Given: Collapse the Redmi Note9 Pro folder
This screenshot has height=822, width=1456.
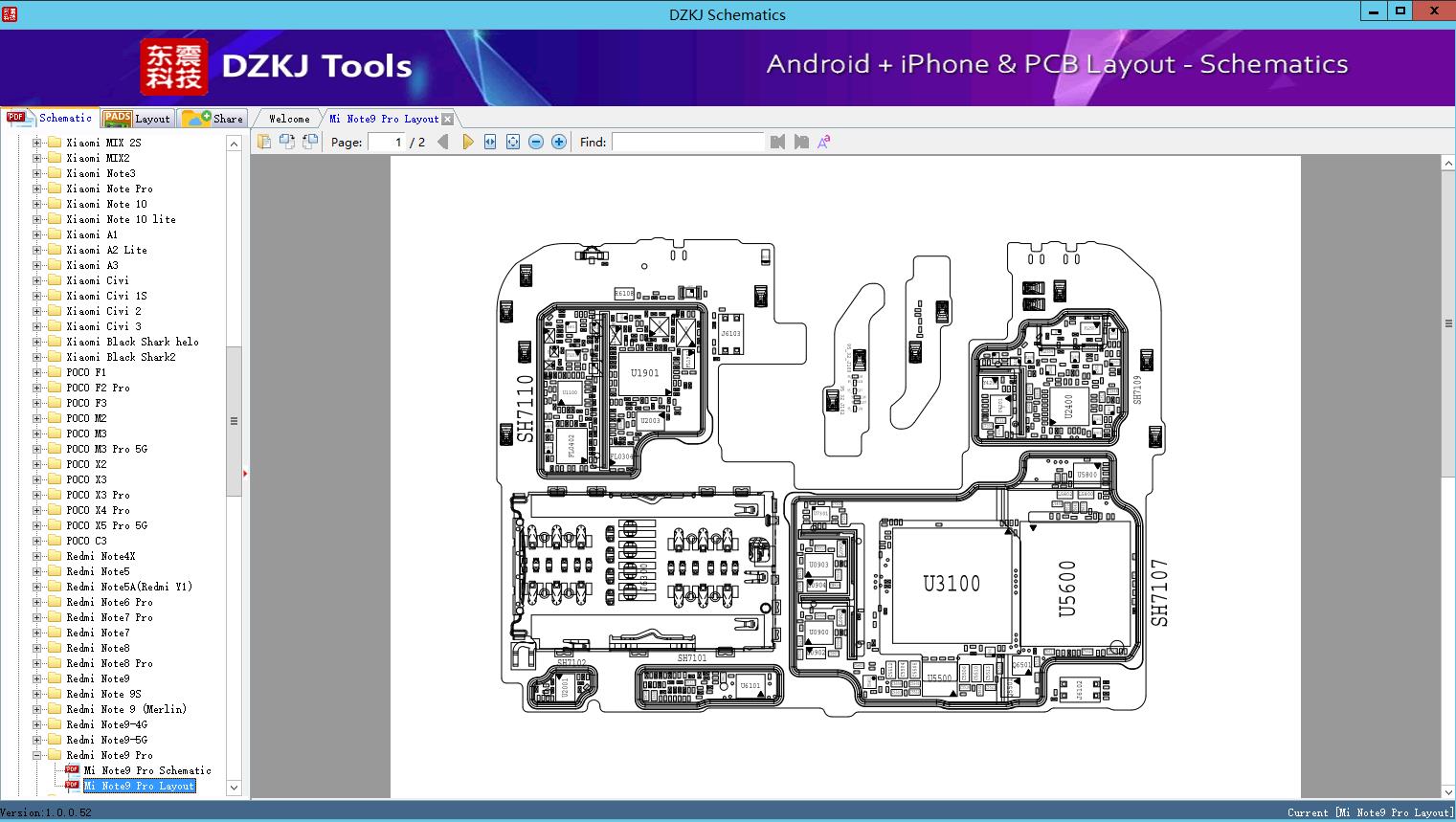Looking at the screenshot, I should tap(37, 755).
